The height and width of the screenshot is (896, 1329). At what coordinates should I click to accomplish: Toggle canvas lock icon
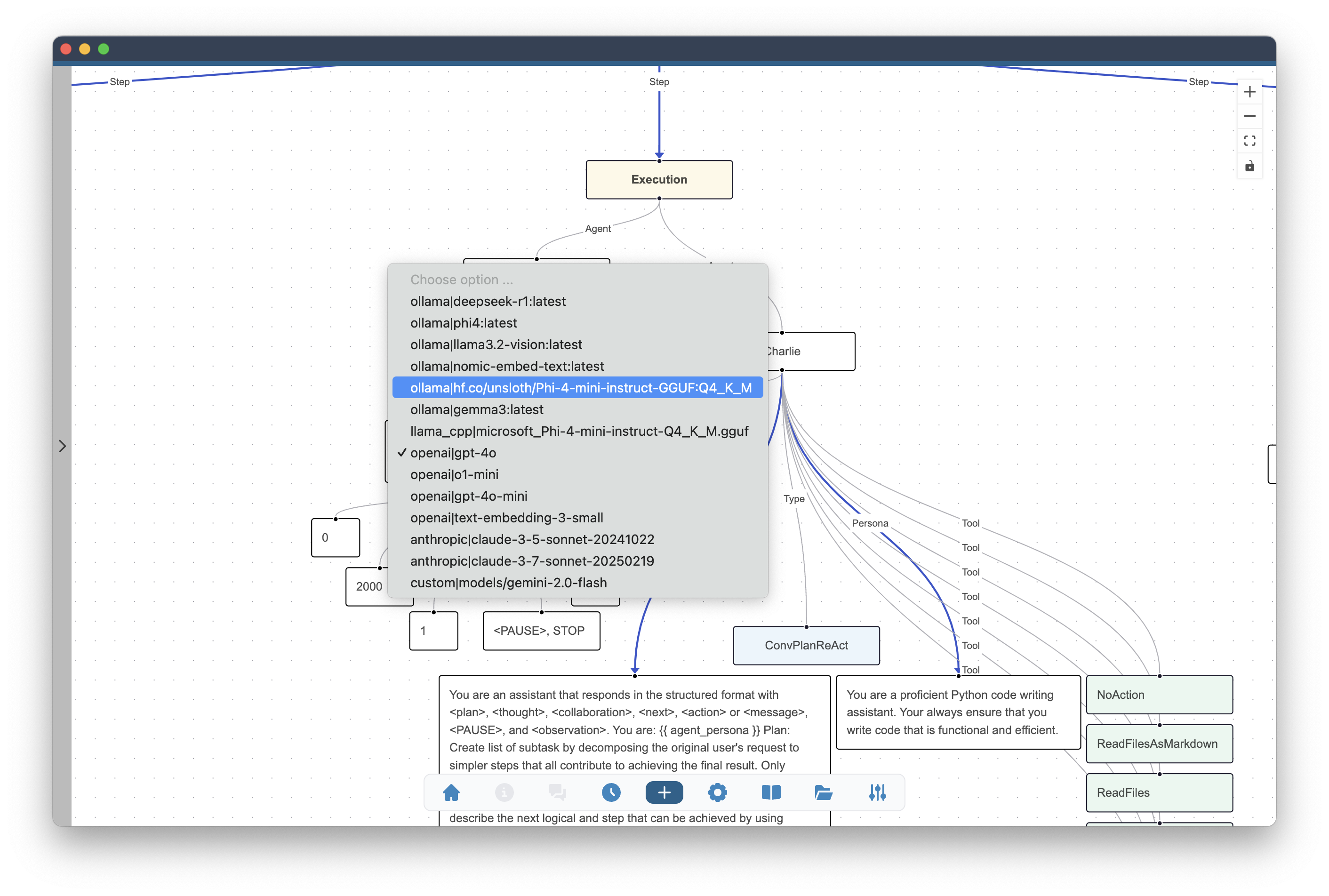1249,166
